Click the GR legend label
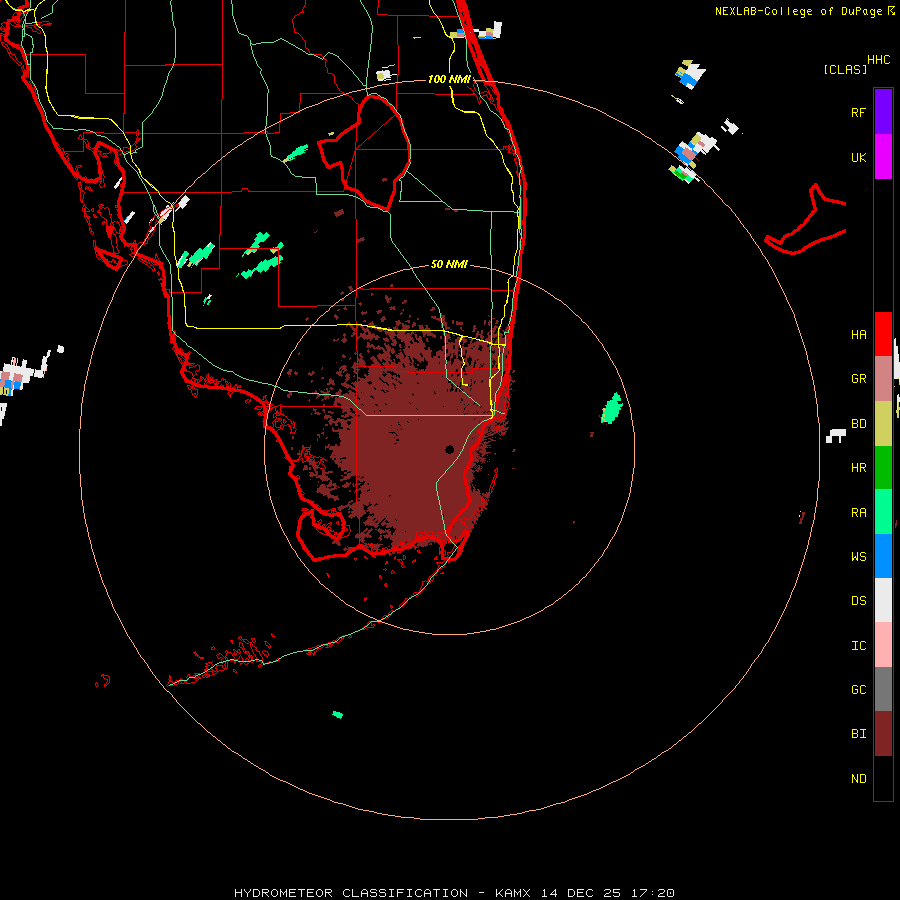The image size is (900, 900). pos(858,379)
